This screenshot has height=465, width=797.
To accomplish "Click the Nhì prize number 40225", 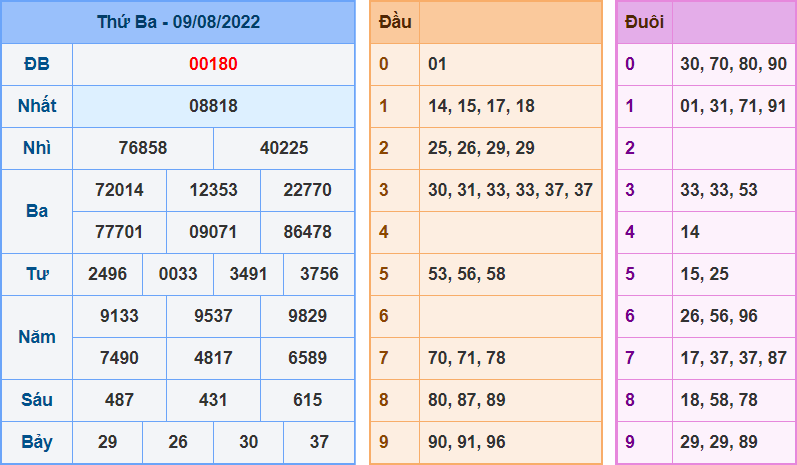I will point(284,148).
